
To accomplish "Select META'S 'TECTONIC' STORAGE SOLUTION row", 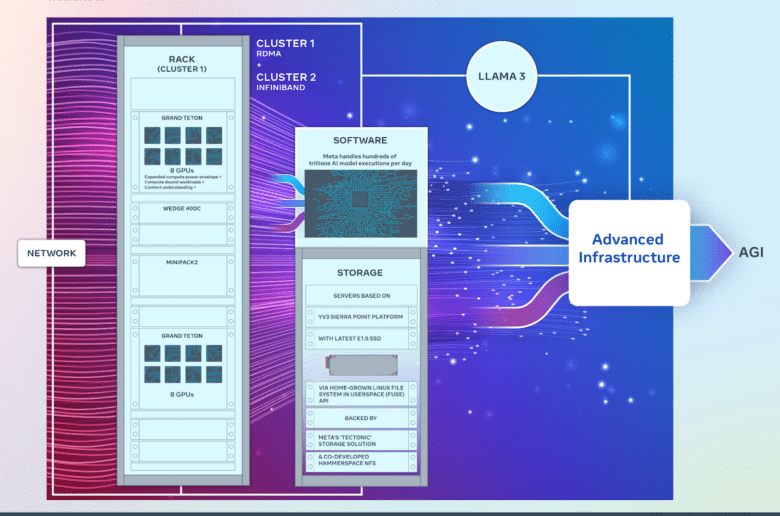I will (361, 440).
